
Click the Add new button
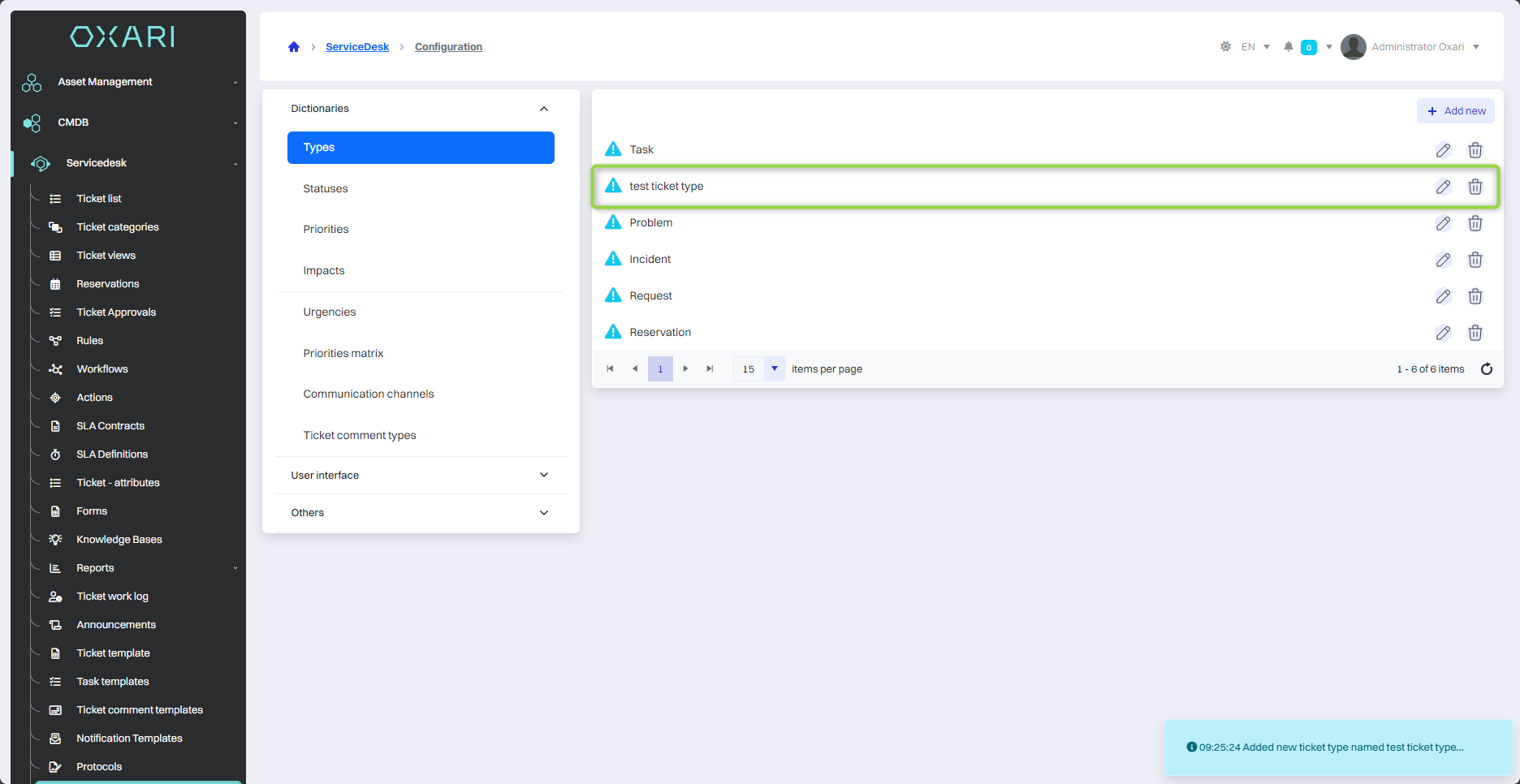[x=1456, y=111]
